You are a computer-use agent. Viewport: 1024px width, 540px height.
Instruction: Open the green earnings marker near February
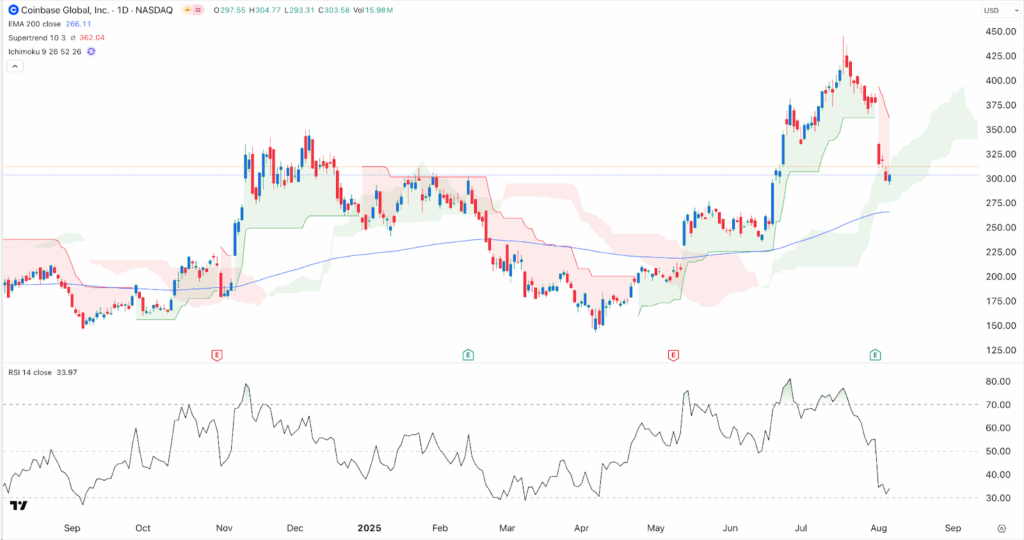[468, 355]
